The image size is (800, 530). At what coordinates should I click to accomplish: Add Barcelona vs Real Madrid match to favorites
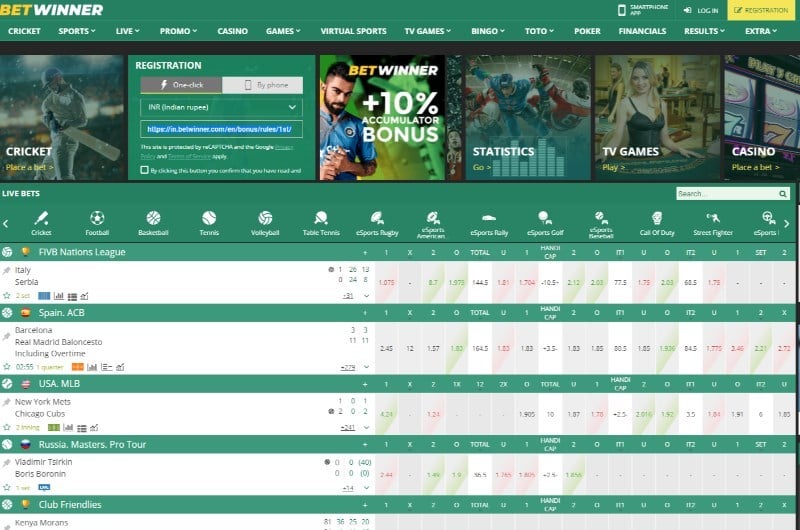[7, 366]
